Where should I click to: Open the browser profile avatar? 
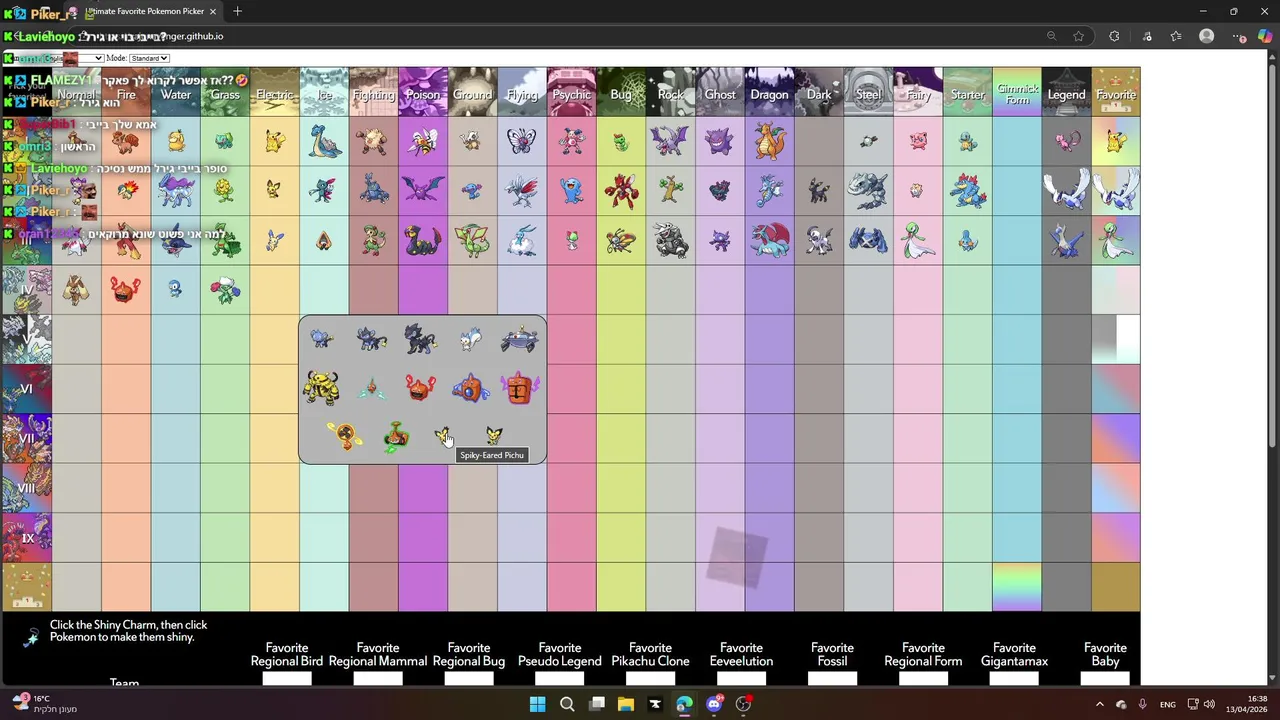(x=1206, y=36)
